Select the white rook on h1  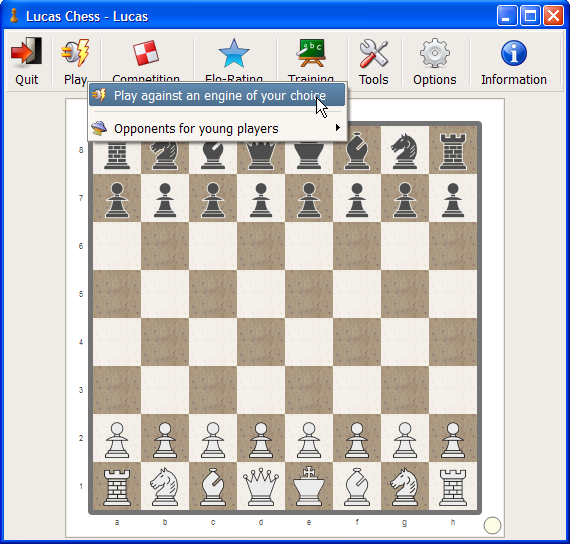tap(453, 488)
